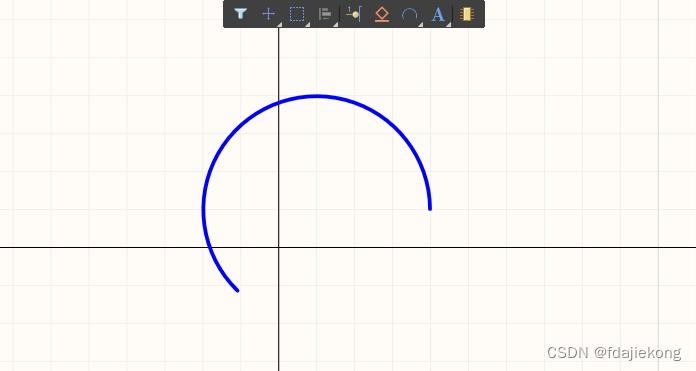The height and width of the screenshot is (371, 696).
Task: Select the Move objects plus tool
Action: point(268,14)
